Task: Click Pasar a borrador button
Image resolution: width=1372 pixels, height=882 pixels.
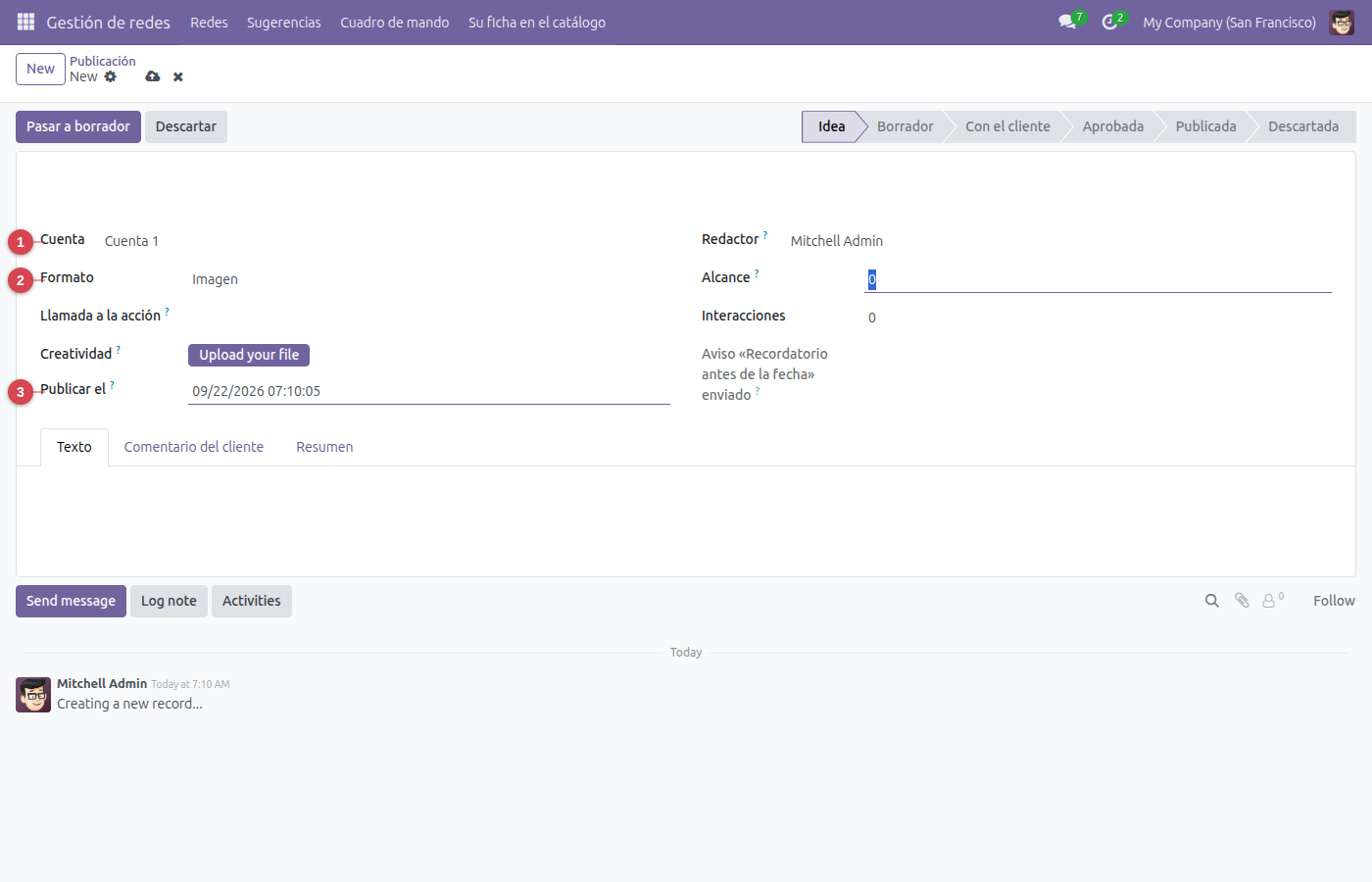Action: click(x=78, y=126)
